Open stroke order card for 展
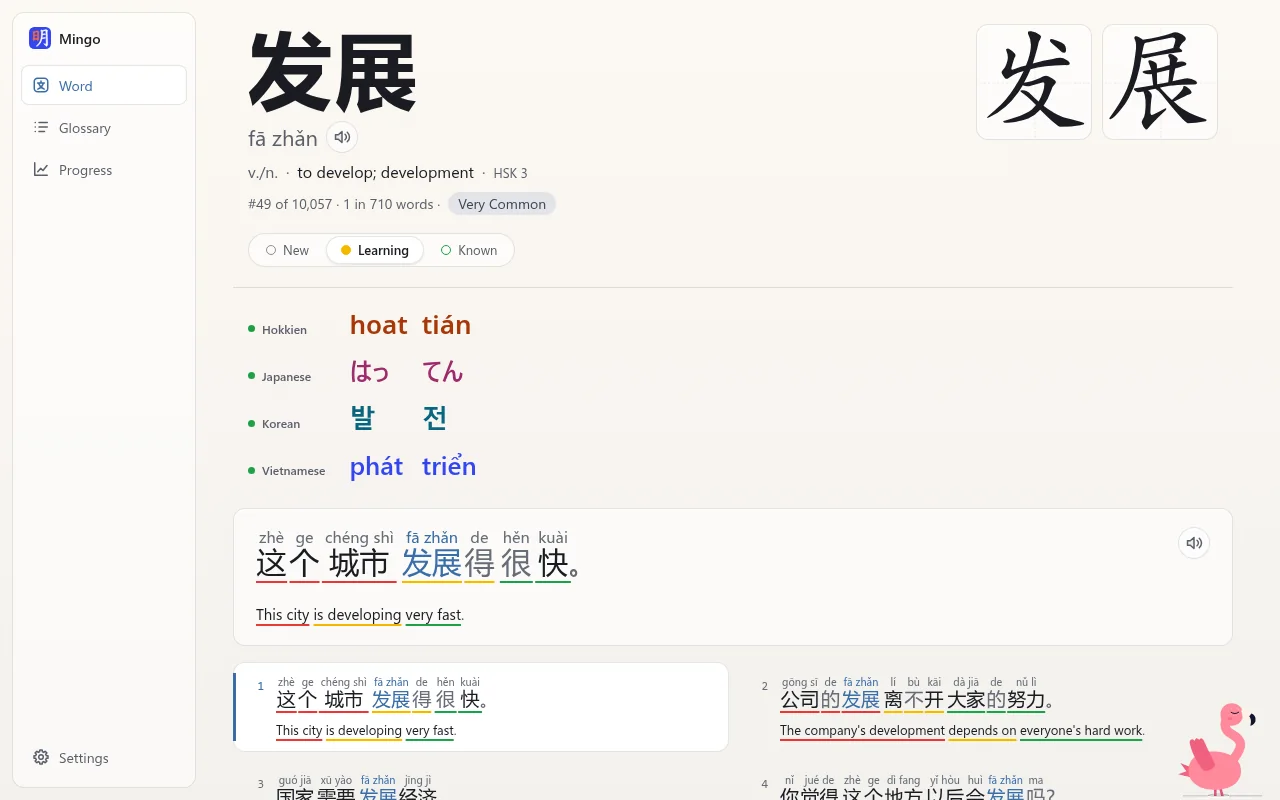The width and height of the screenshot is (1280, 800). pyautogui.click(x=1160, y=82)
